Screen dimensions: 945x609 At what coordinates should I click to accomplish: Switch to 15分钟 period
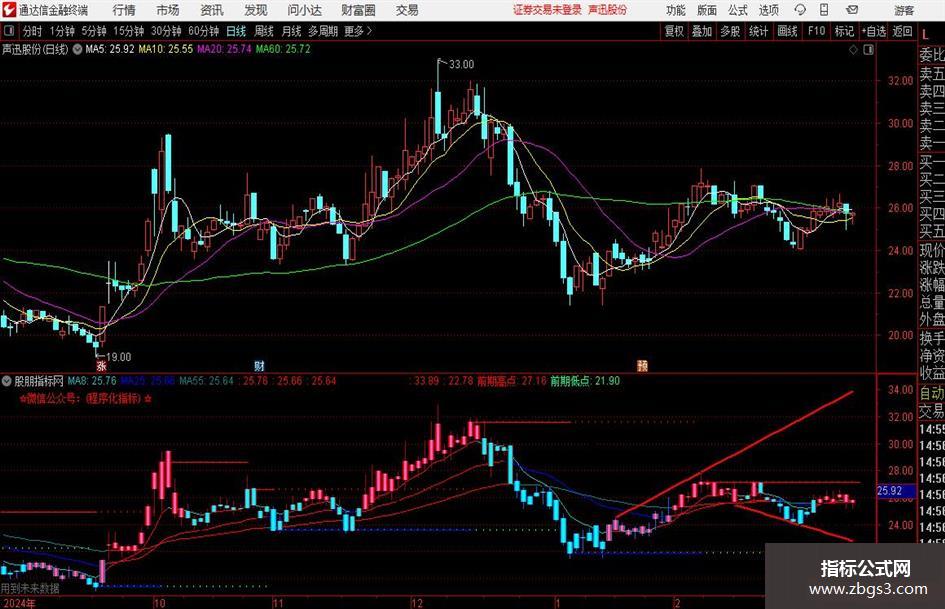[x=129, y=31]
